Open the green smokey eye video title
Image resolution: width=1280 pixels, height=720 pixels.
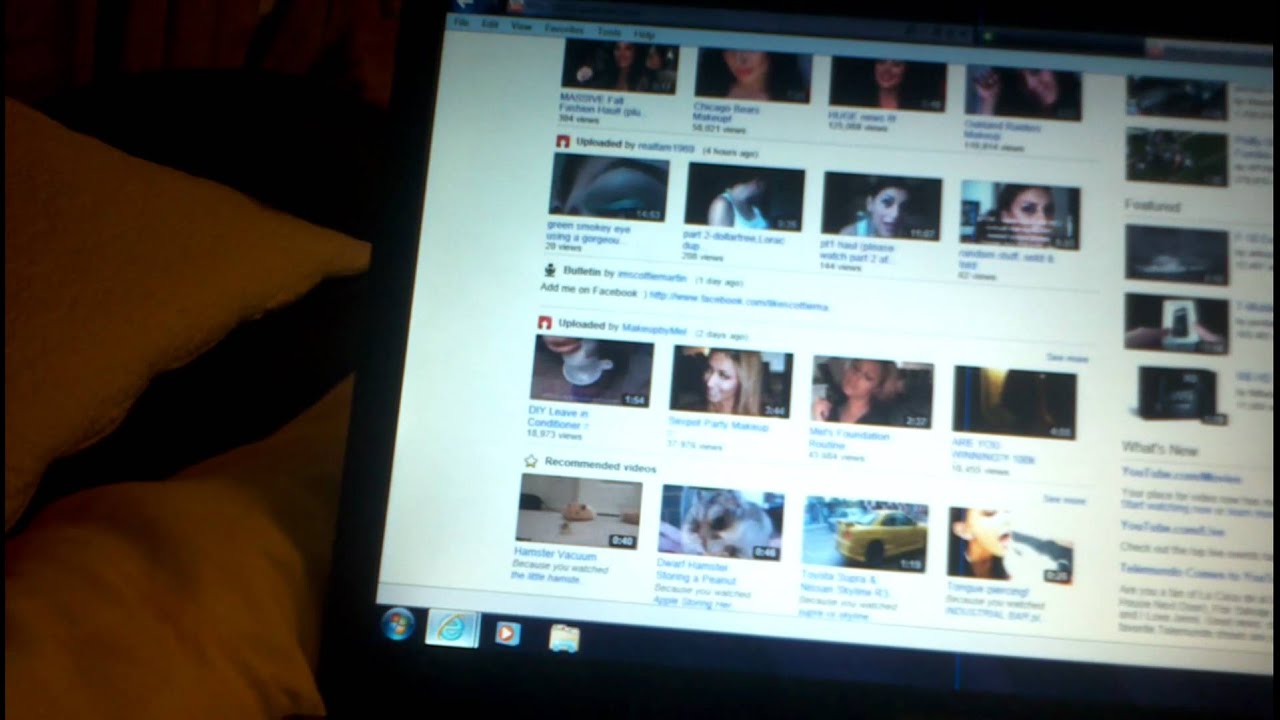[x=589, y=233]
